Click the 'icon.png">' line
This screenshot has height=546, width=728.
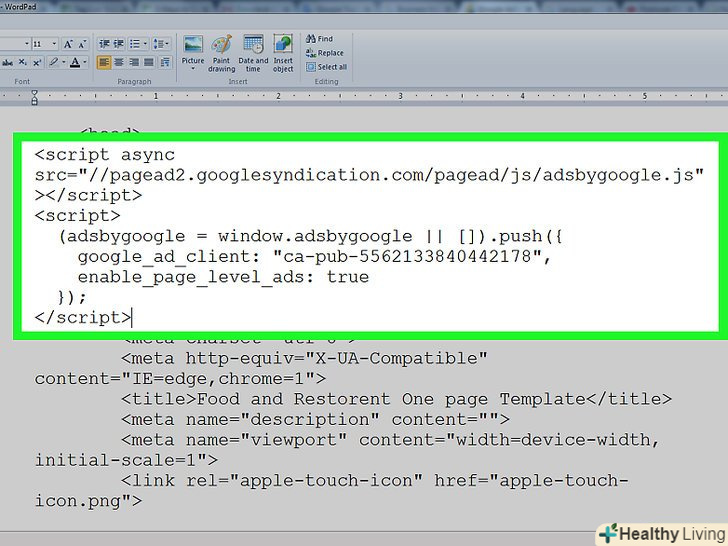click(x=88, y=501)
